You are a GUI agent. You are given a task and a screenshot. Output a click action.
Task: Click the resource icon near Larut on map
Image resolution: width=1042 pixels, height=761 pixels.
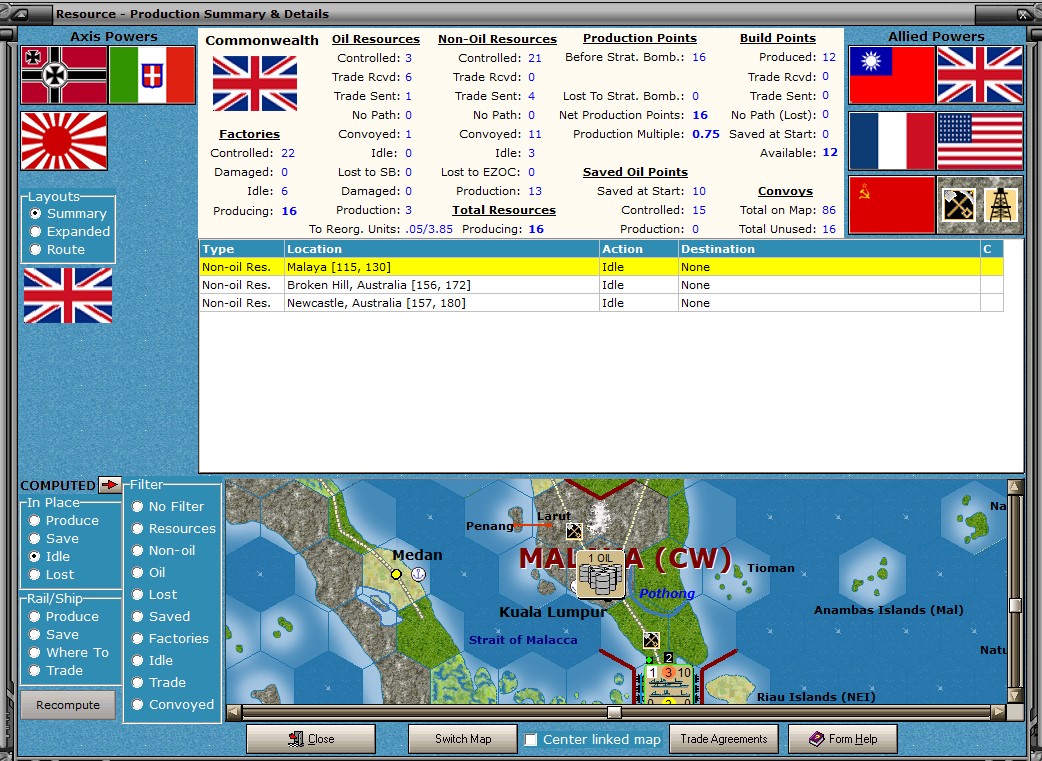click(x=573, y=531)
